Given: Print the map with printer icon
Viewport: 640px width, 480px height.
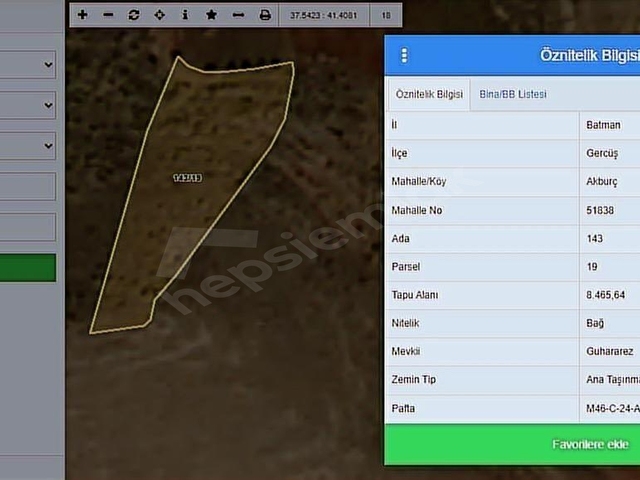Looking at the screenshot, I should pos(265,15).
